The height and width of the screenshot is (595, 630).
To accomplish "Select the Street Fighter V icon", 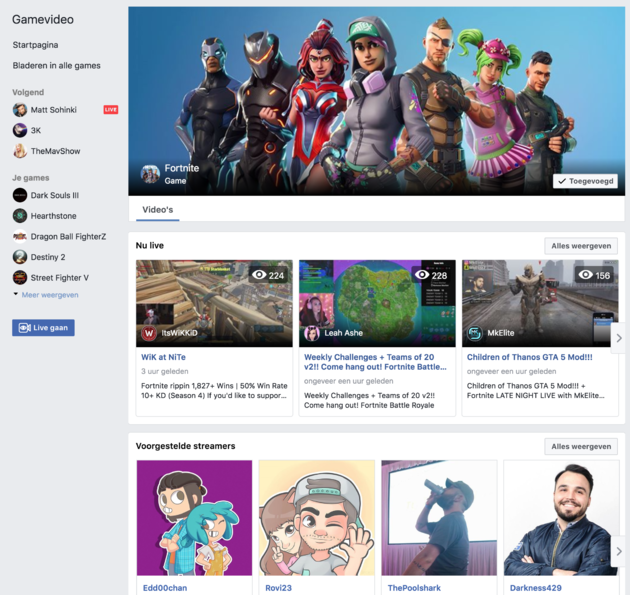I will (20, 278).
